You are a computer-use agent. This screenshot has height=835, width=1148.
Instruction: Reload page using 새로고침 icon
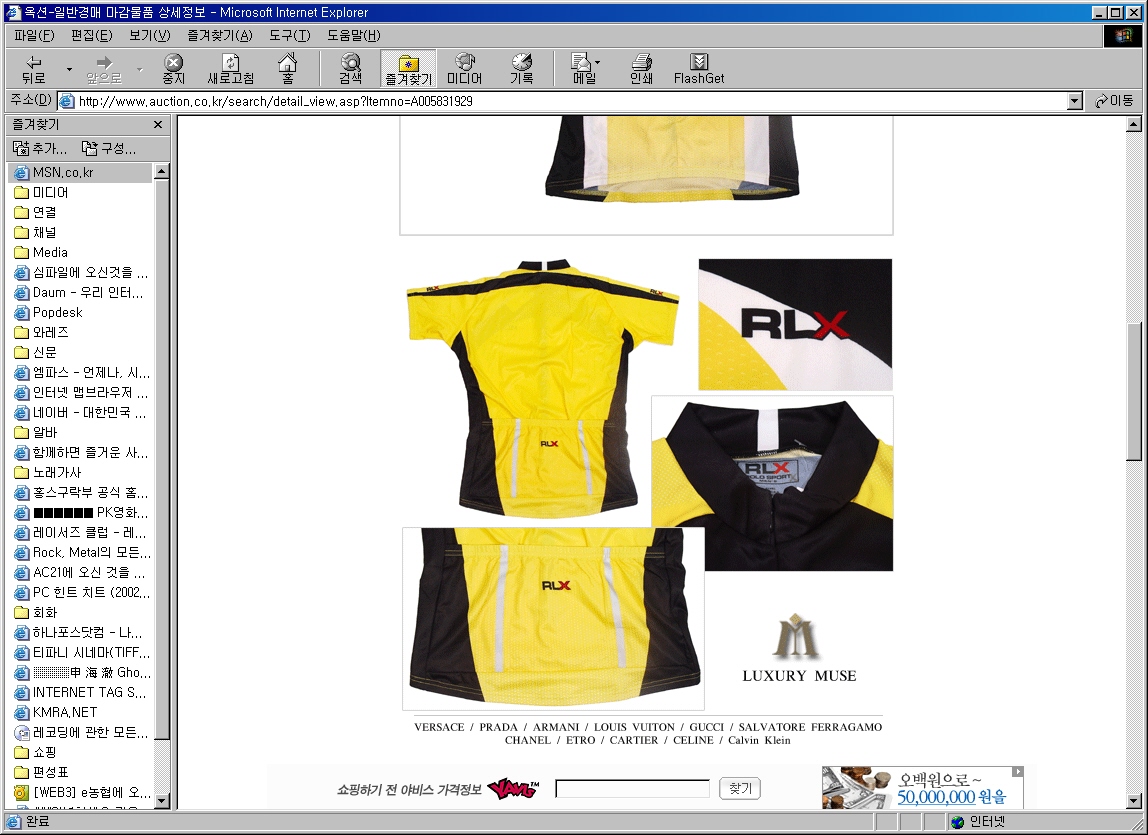point(231,70)
